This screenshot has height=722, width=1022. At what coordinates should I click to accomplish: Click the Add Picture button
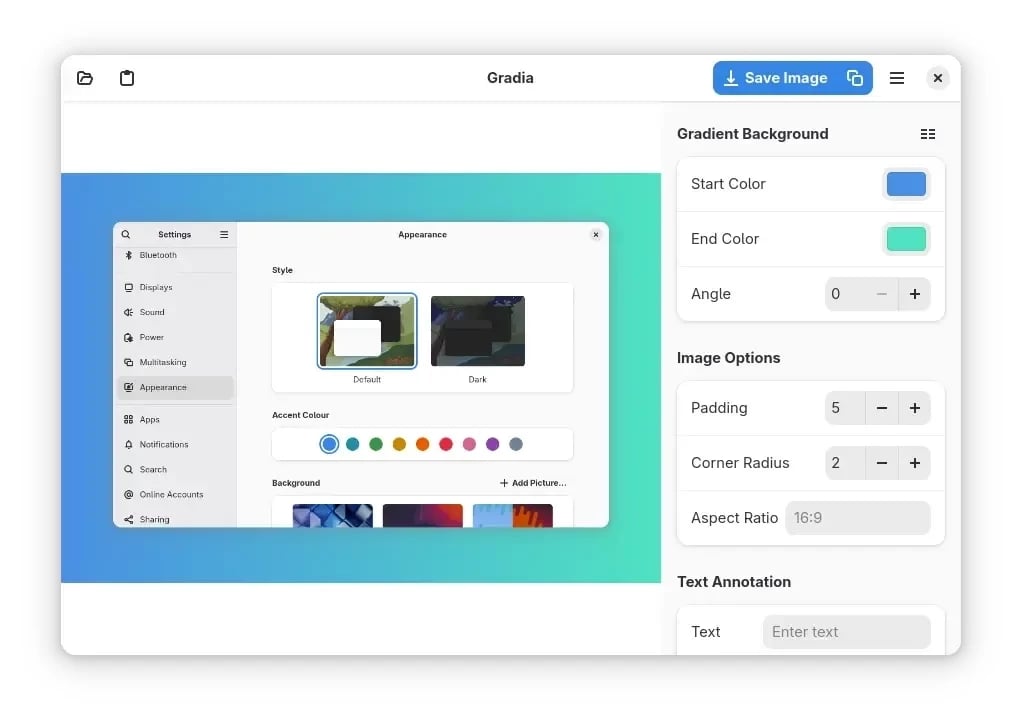[x=533, y=484]
